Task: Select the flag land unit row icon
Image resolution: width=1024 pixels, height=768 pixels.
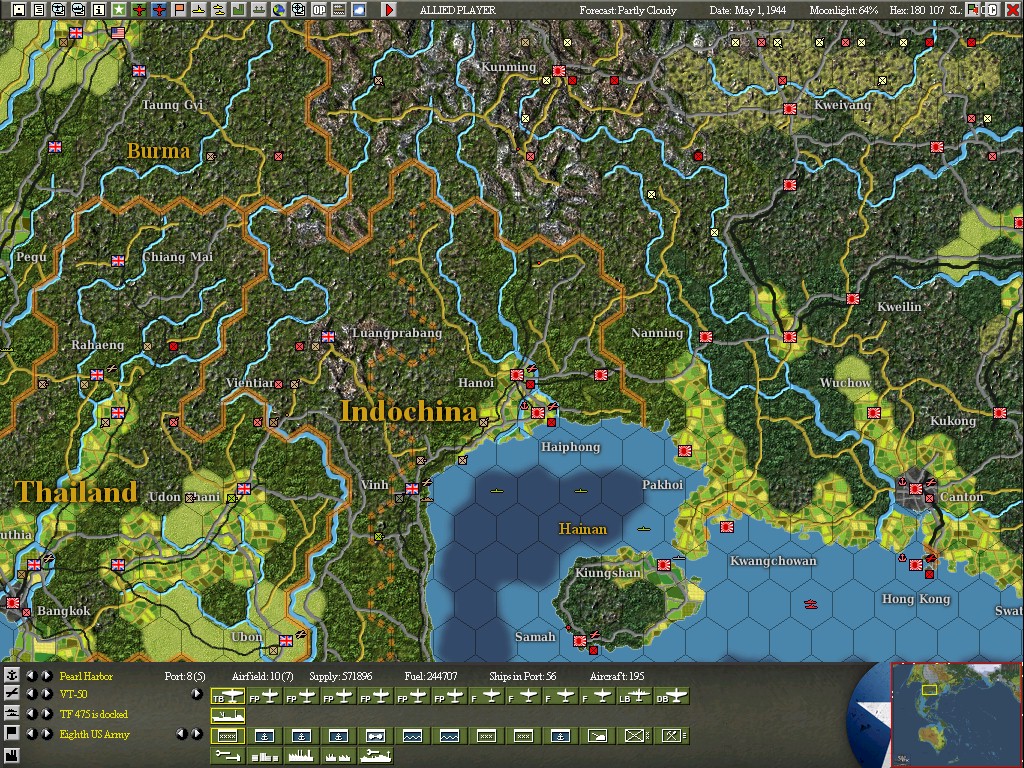Action: [11, 733]
